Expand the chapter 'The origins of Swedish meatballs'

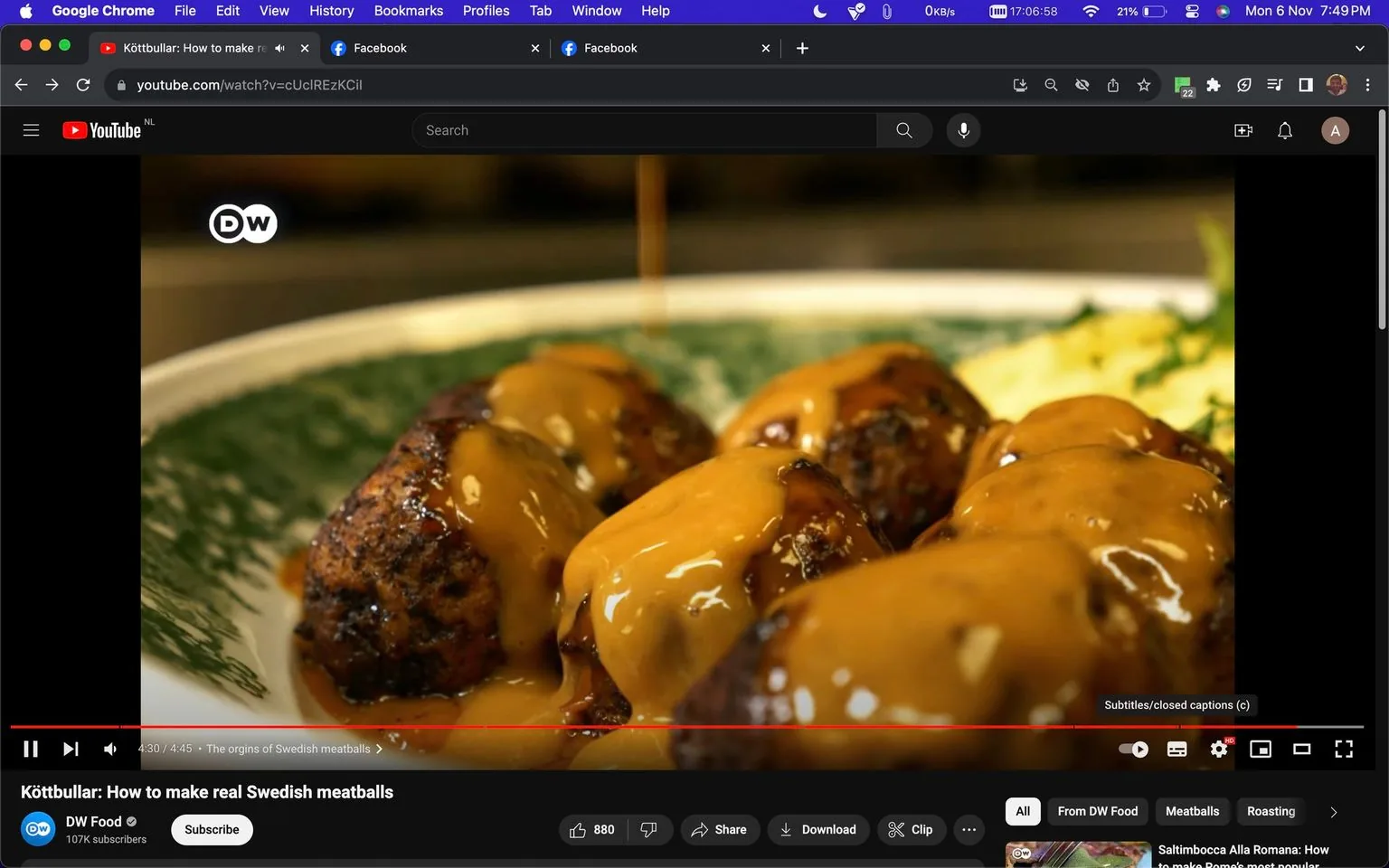click(x=380, y=749)
